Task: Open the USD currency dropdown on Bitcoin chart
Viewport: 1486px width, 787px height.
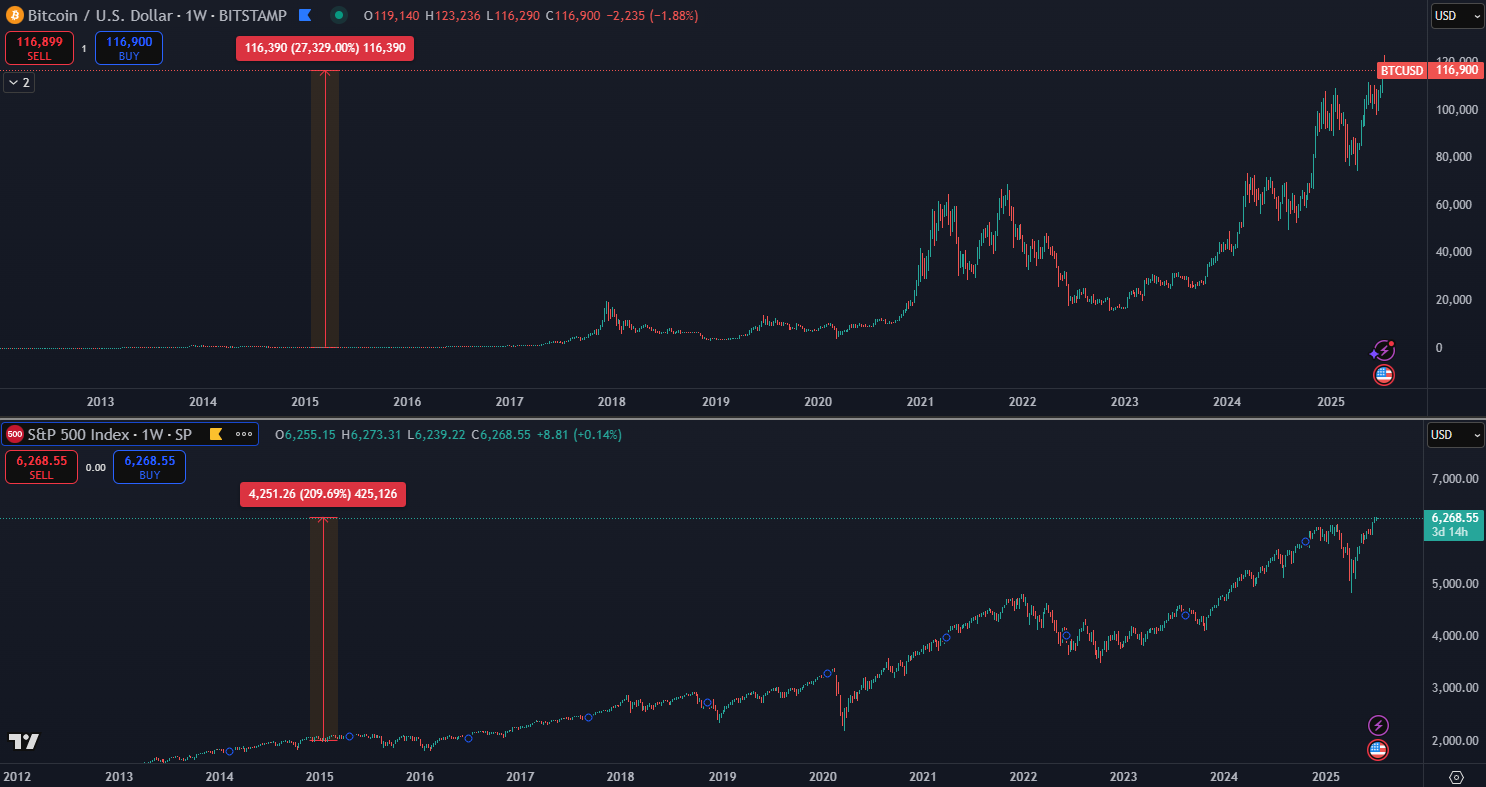Action: (x=1457, y=15)
